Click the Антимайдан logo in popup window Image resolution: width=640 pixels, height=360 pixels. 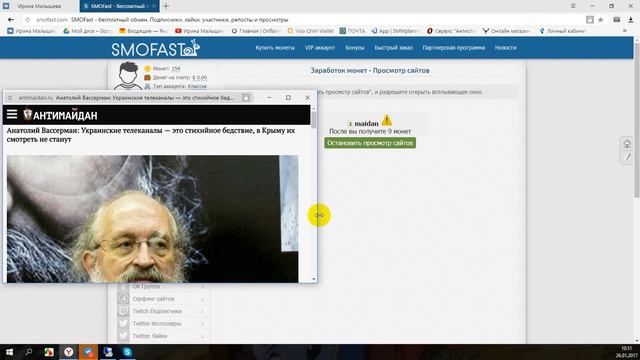pos(60,115)
